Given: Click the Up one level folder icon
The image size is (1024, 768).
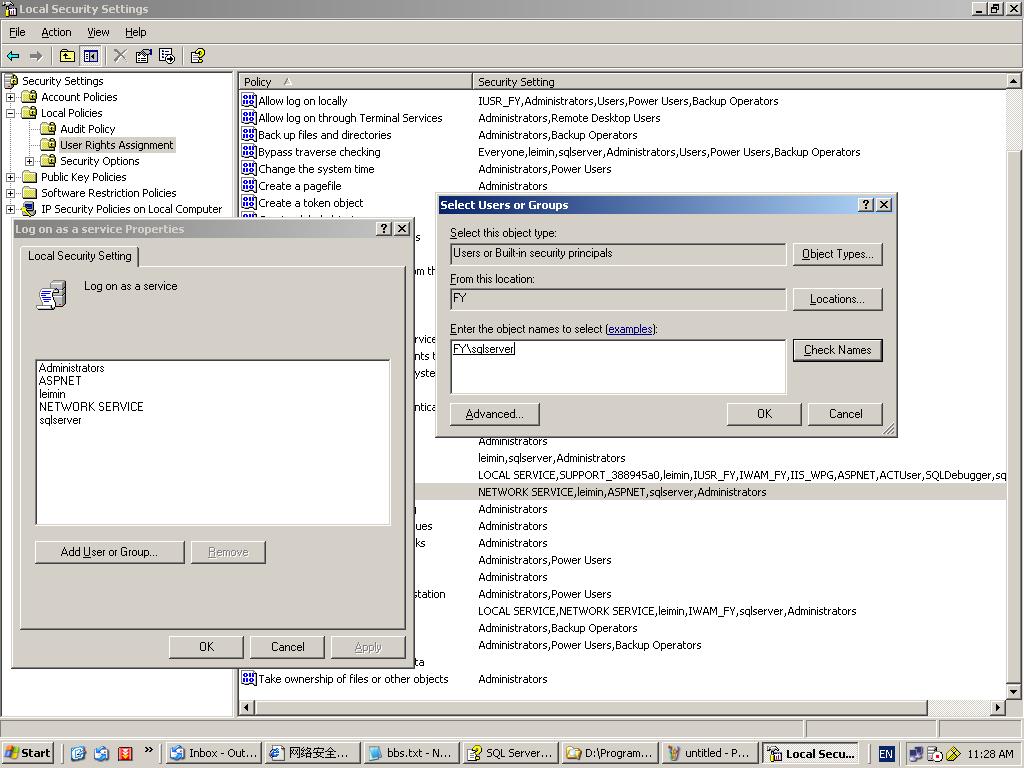Looking at the screenshot, I should (x=67, y=56).
